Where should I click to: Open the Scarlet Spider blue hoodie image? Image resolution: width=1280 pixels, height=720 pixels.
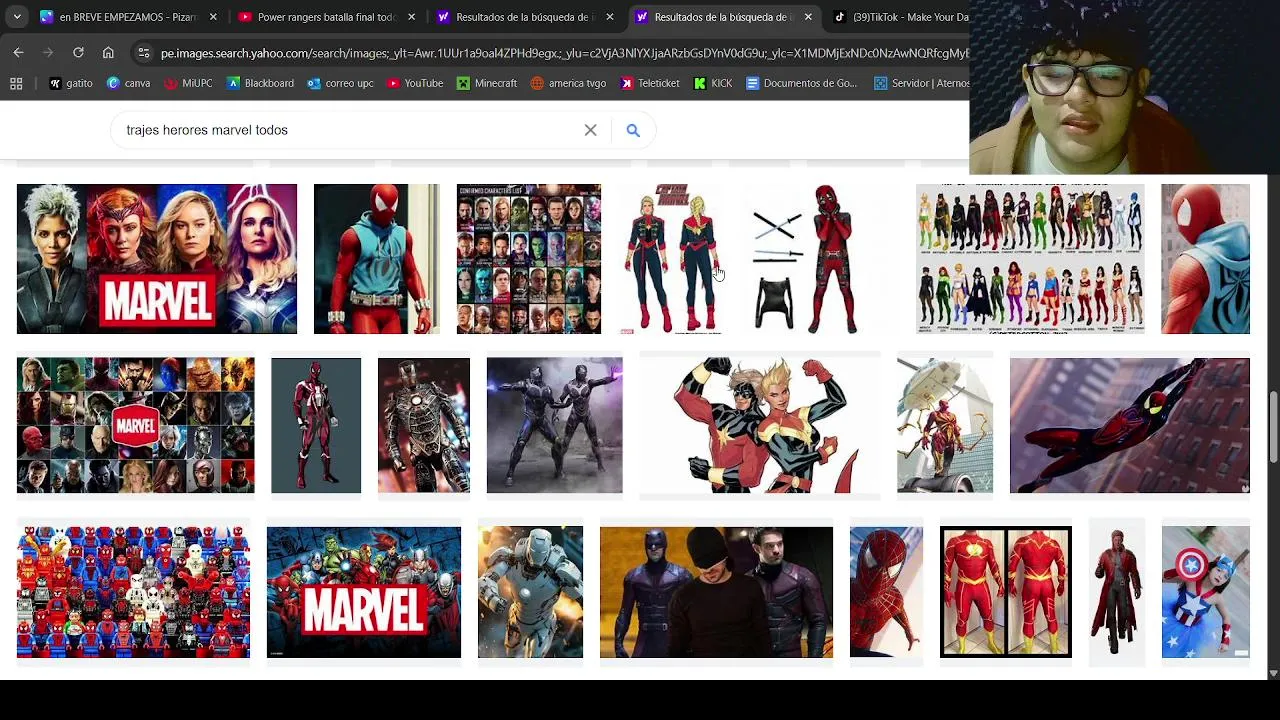376,259
